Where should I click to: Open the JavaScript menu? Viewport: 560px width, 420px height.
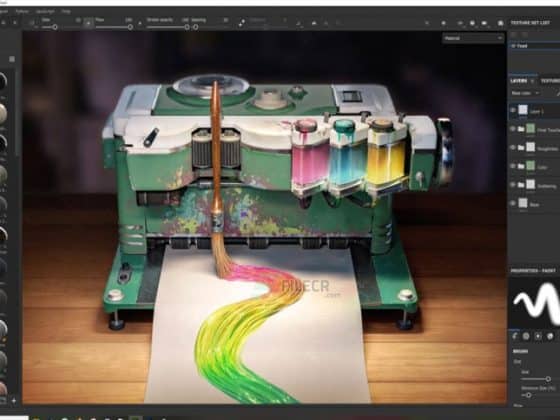click(x=45, y=11)
